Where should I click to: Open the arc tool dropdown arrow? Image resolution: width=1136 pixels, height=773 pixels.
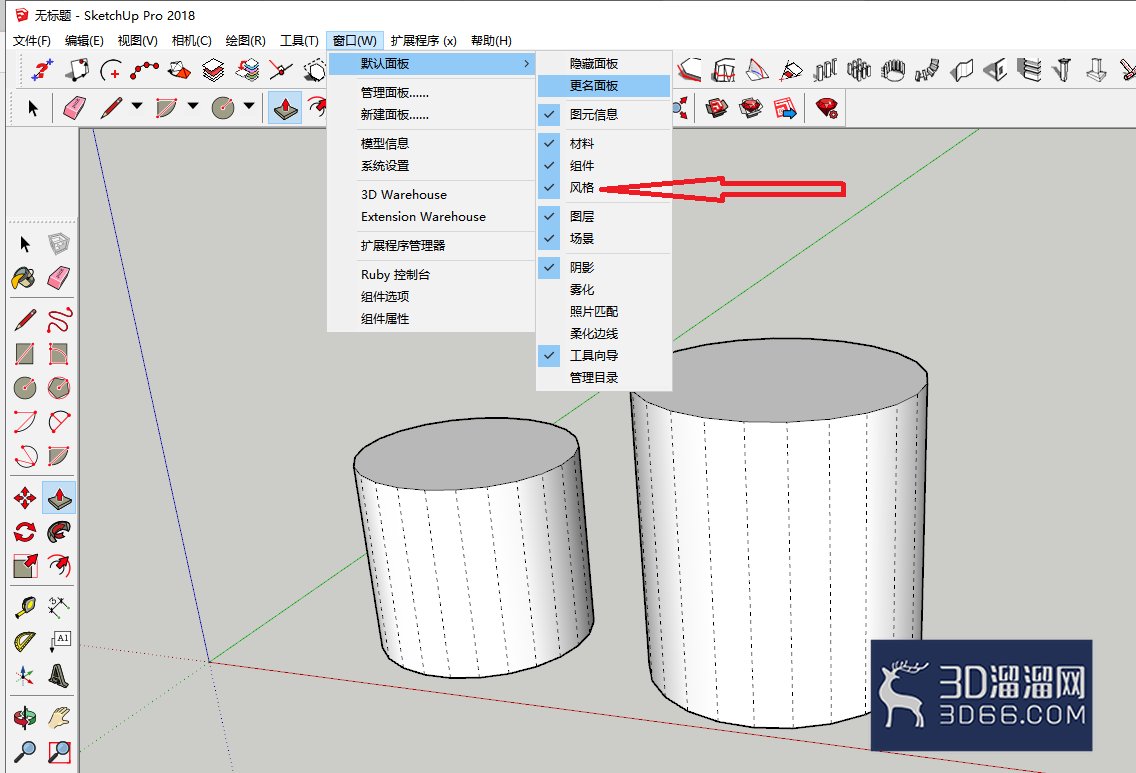[193, 106]
